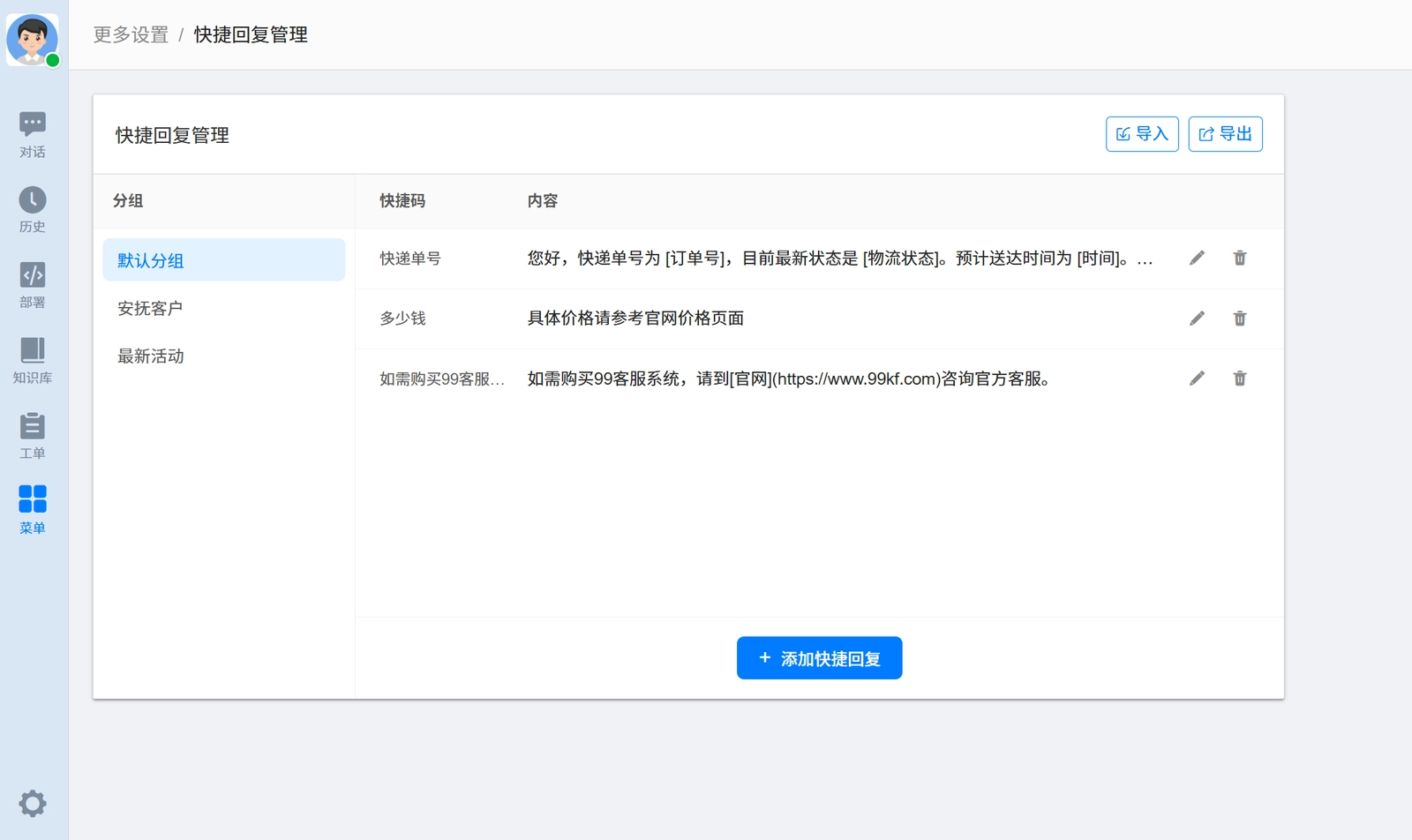Click the 多少钱 shortcut code cell
This screenshot has width=1412, height=840.
click(402, 319)
